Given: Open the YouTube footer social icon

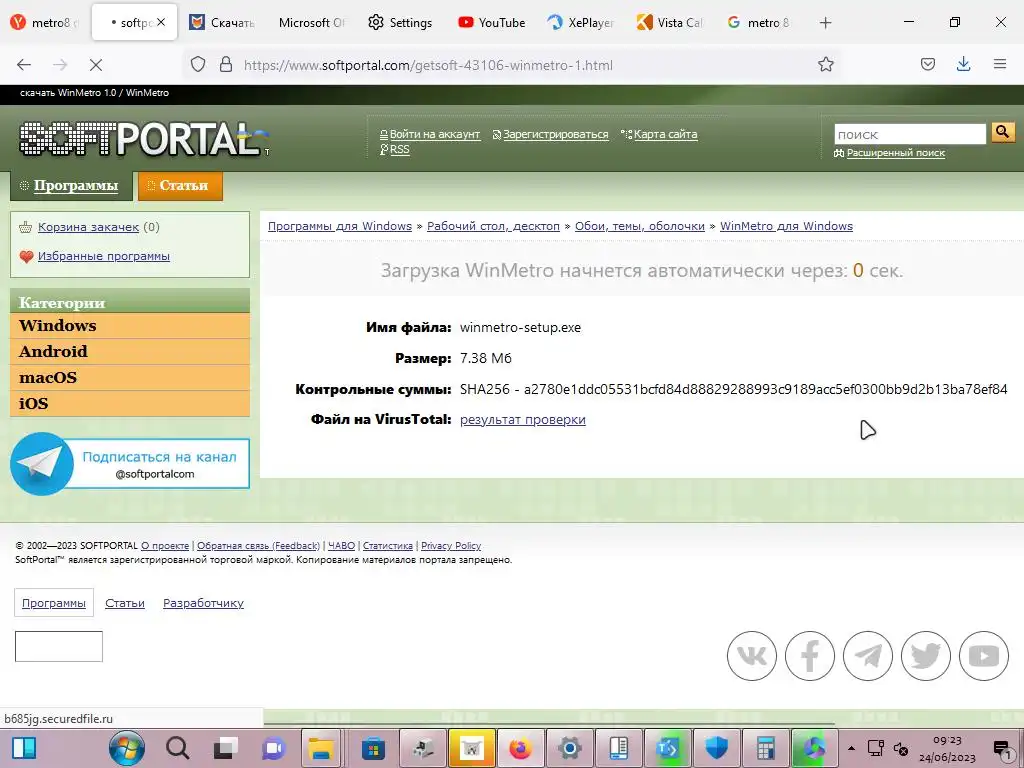Looking at the screenshot, I should tap(984, 656).
